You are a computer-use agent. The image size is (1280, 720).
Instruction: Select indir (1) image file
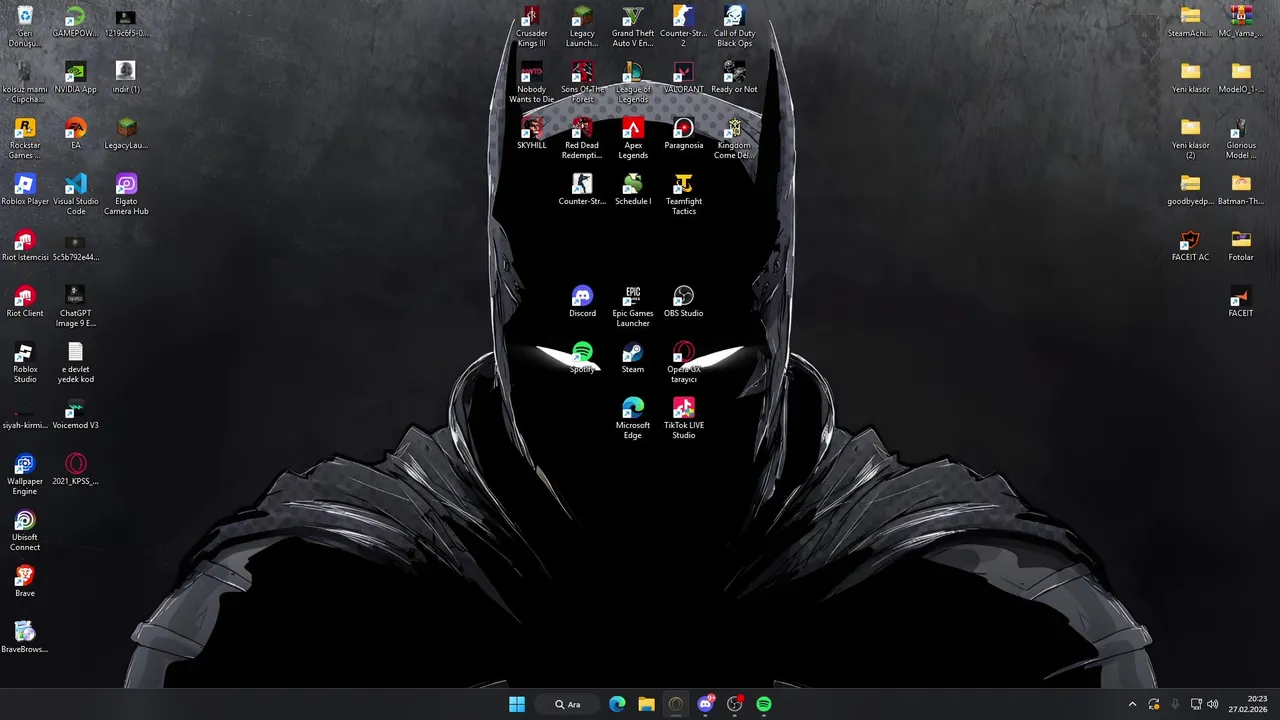click(x=126, y=78)
